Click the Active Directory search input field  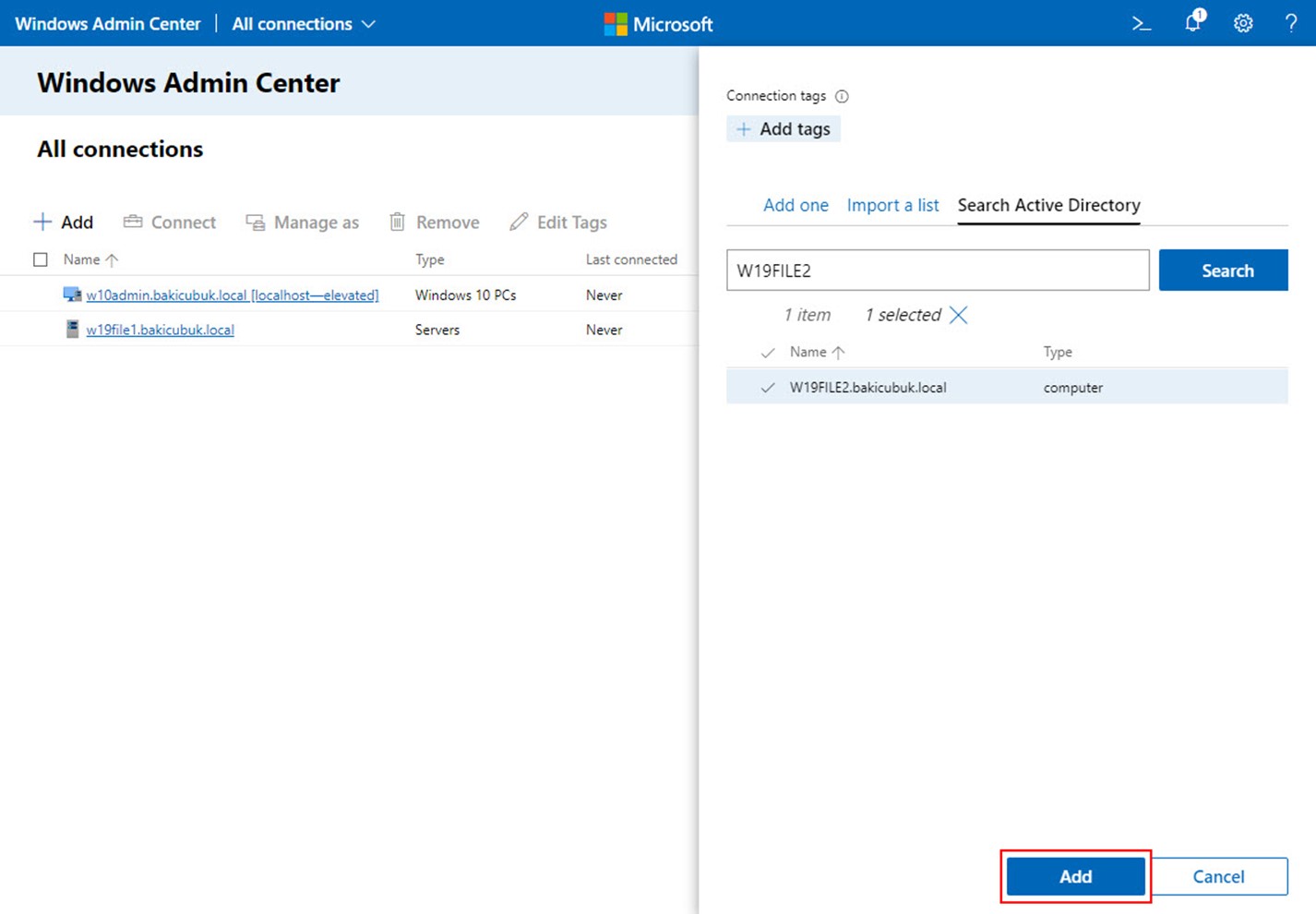[938, 270]
